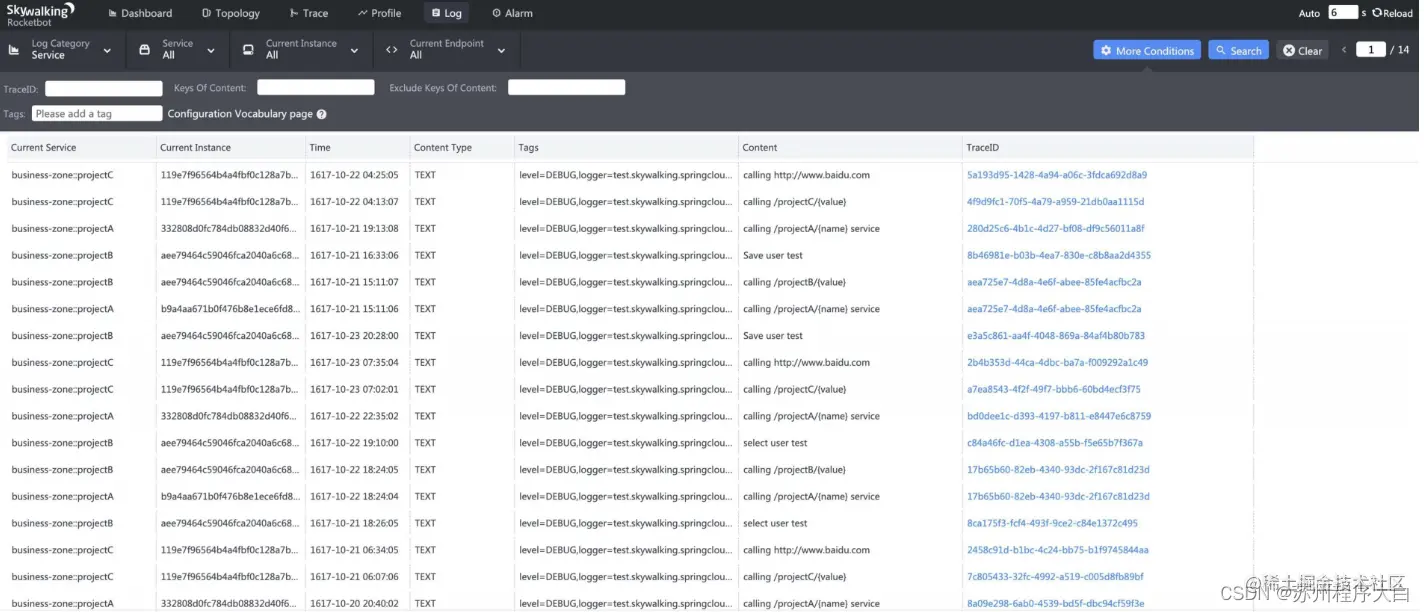Viewport: 1424px width, 612px height.
Task: Click business-zone::projectB in 15:11:07 row
Action: (62, 283)
